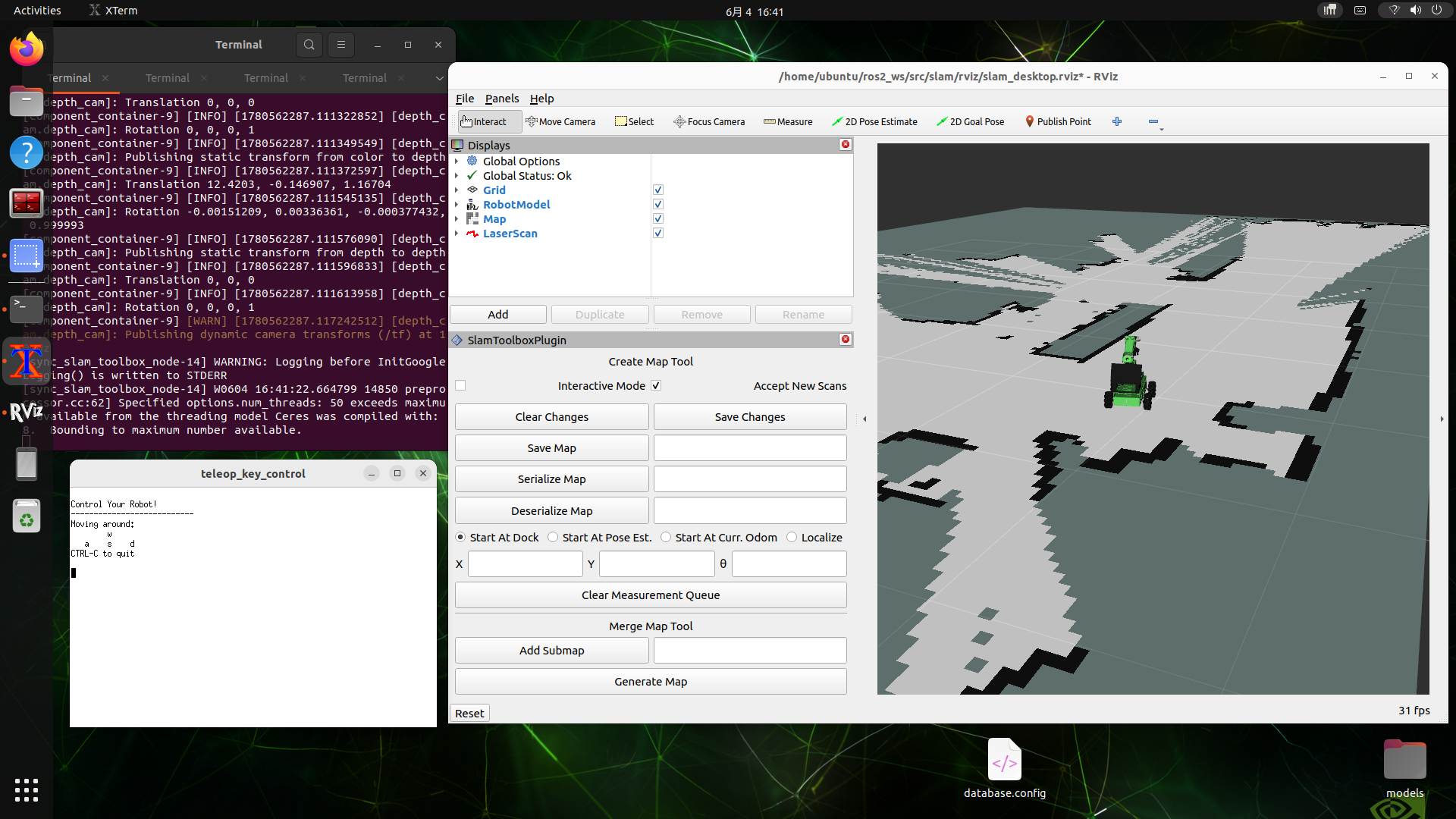Click the Save Map button
1456x819 pixels.
click(551, 448)
